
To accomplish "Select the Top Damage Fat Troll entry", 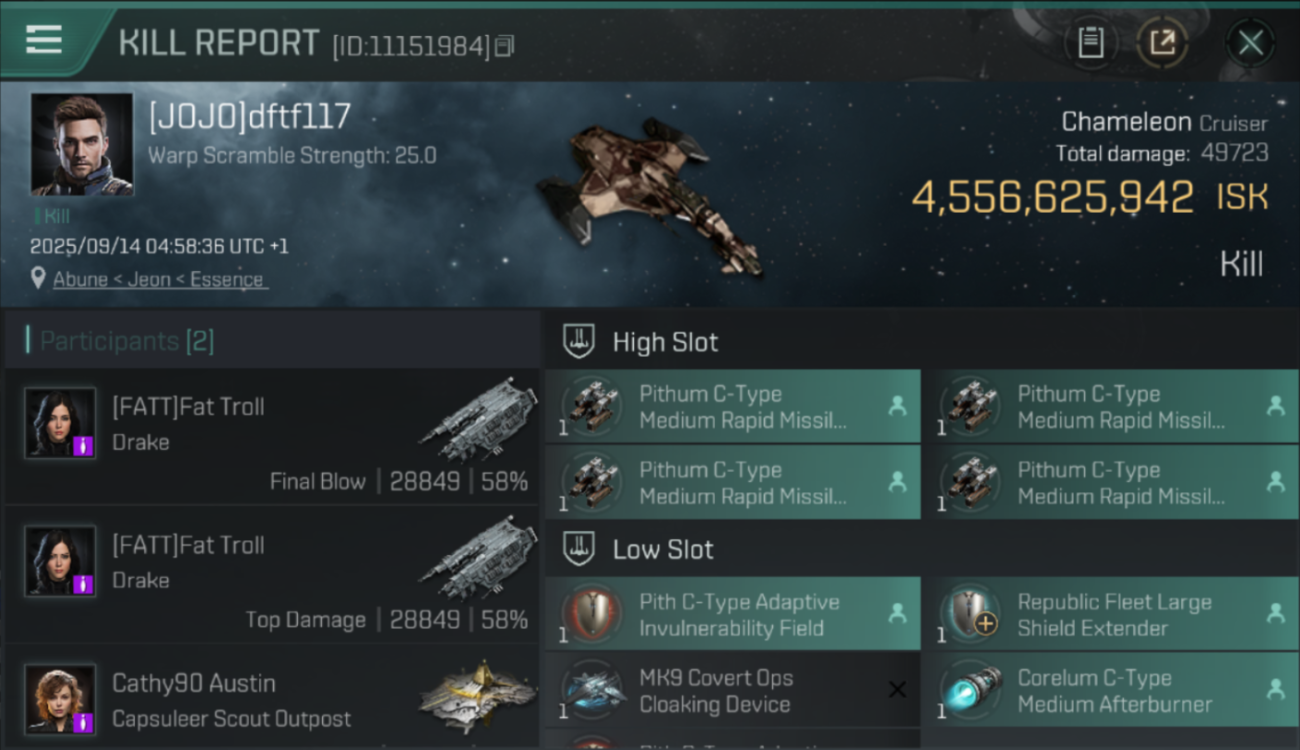I will [x=272, y=574].
